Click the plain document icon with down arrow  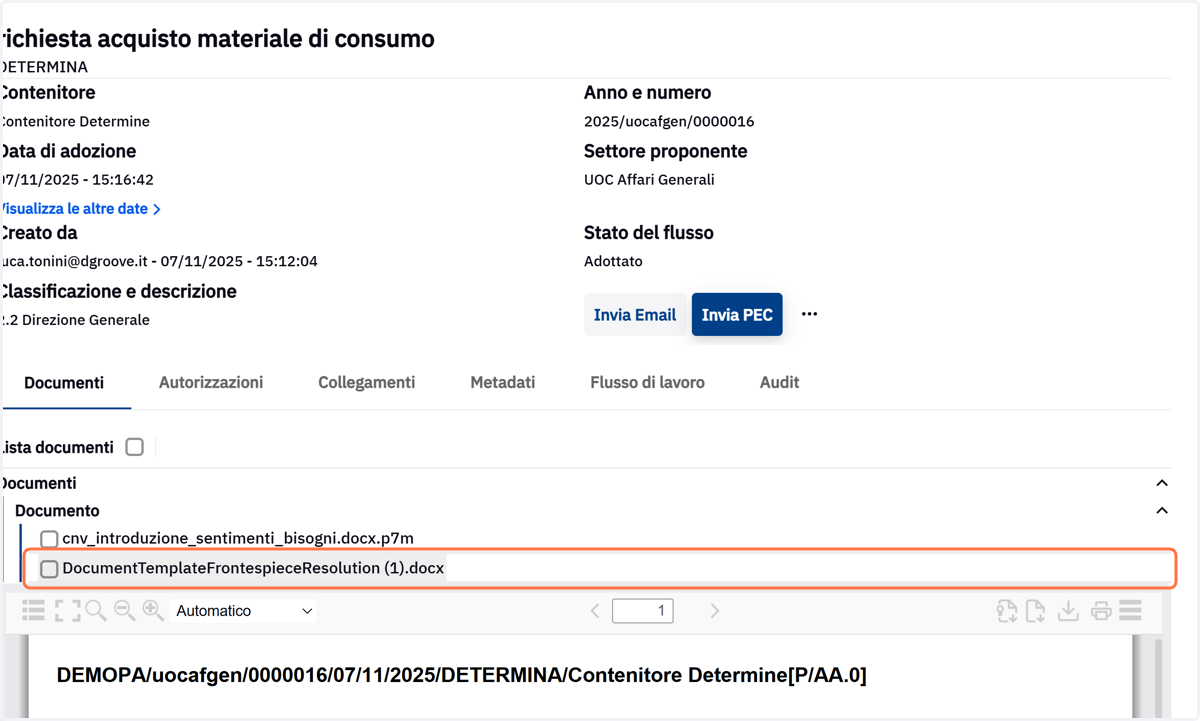pyautogui.click(x=1036, y=610)
